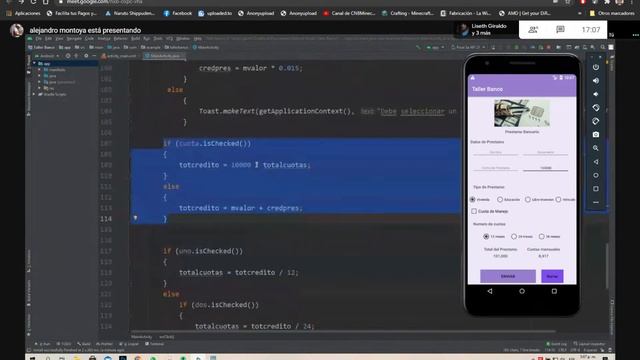Raise emulator volume with volume up icon

pos(596,81)
